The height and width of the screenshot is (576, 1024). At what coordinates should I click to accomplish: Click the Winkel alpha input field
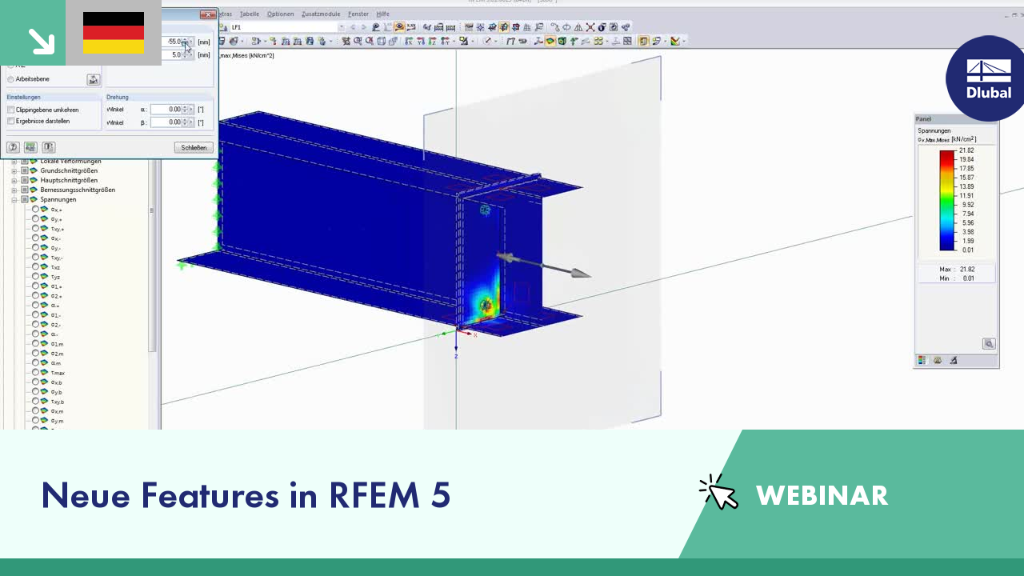168,109
